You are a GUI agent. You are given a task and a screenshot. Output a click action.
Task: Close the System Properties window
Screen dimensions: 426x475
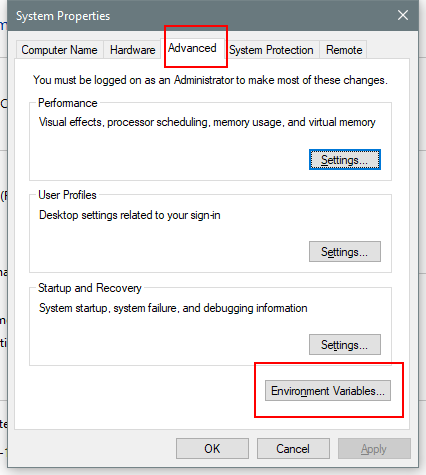click(x=403, y=15)
